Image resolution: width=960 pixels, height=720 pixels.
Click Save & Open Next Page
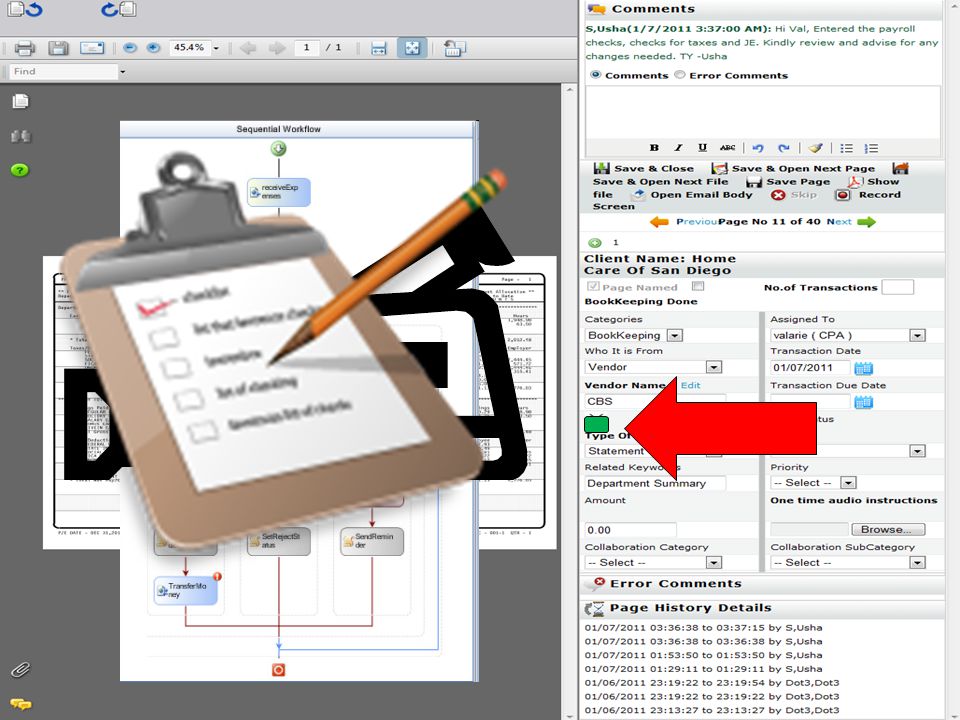coord(793,168)
